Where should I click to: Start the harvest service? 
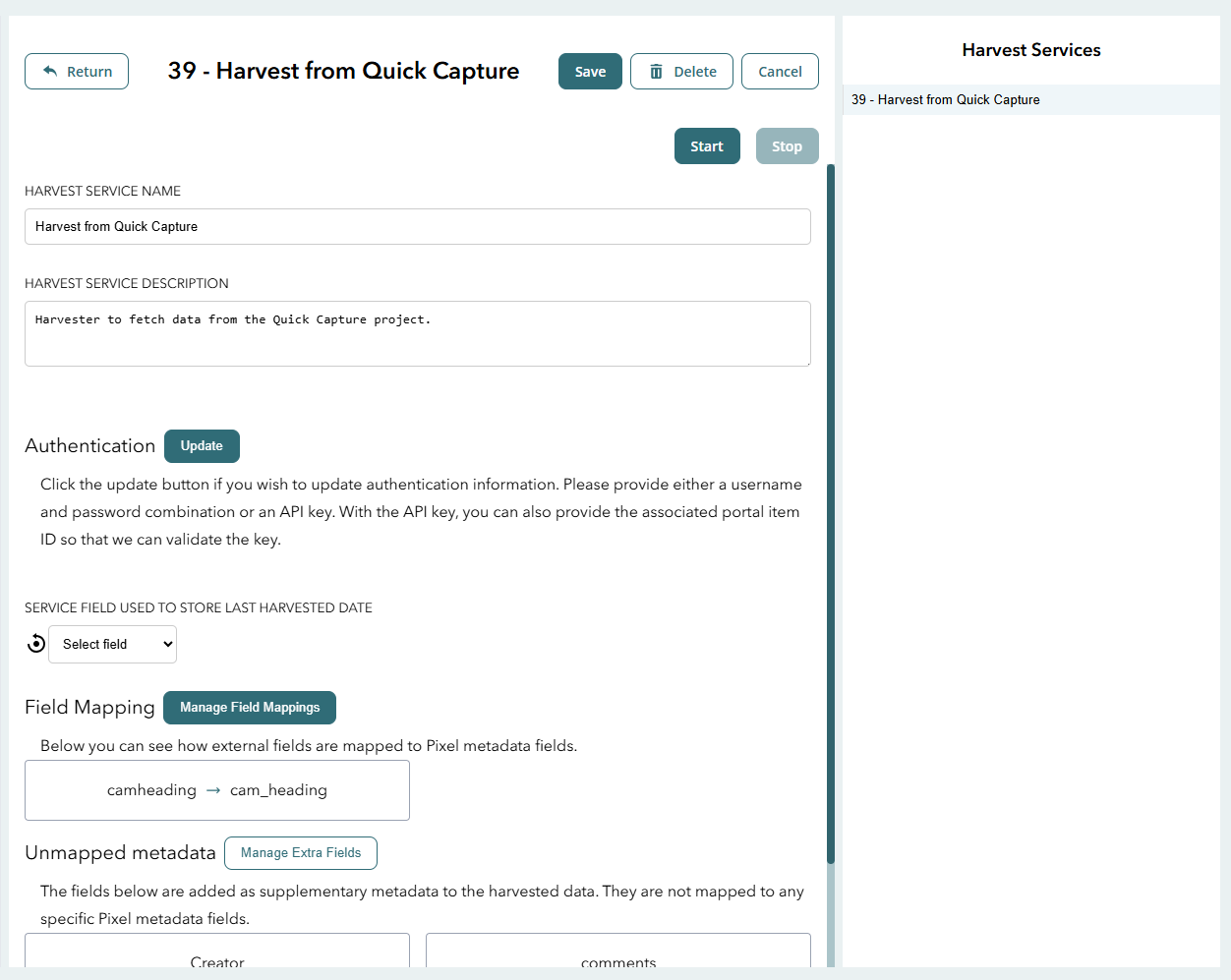[706, 146]
